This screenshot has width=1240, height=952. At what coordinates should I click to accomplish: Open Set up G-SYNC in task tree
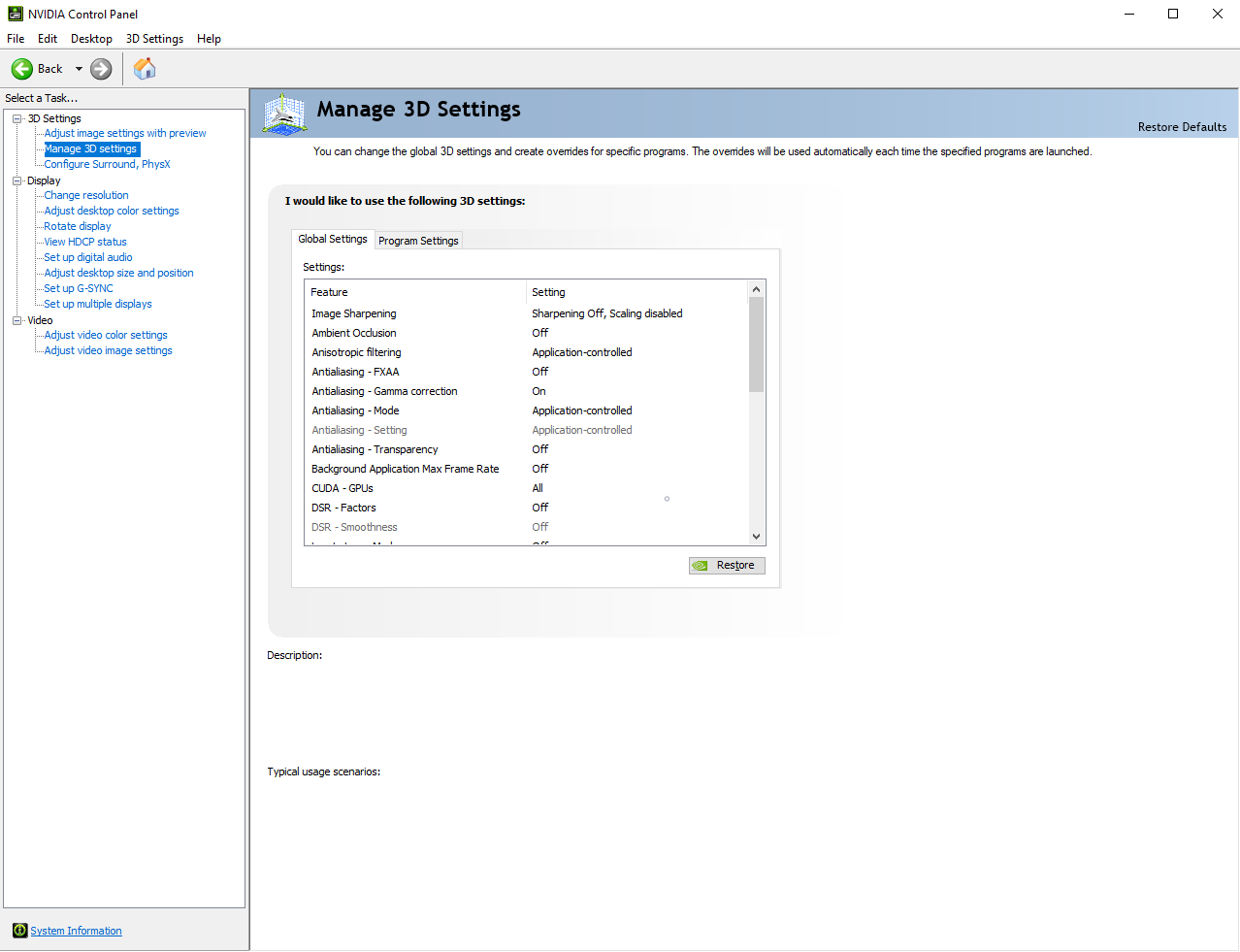coord(79,288)
